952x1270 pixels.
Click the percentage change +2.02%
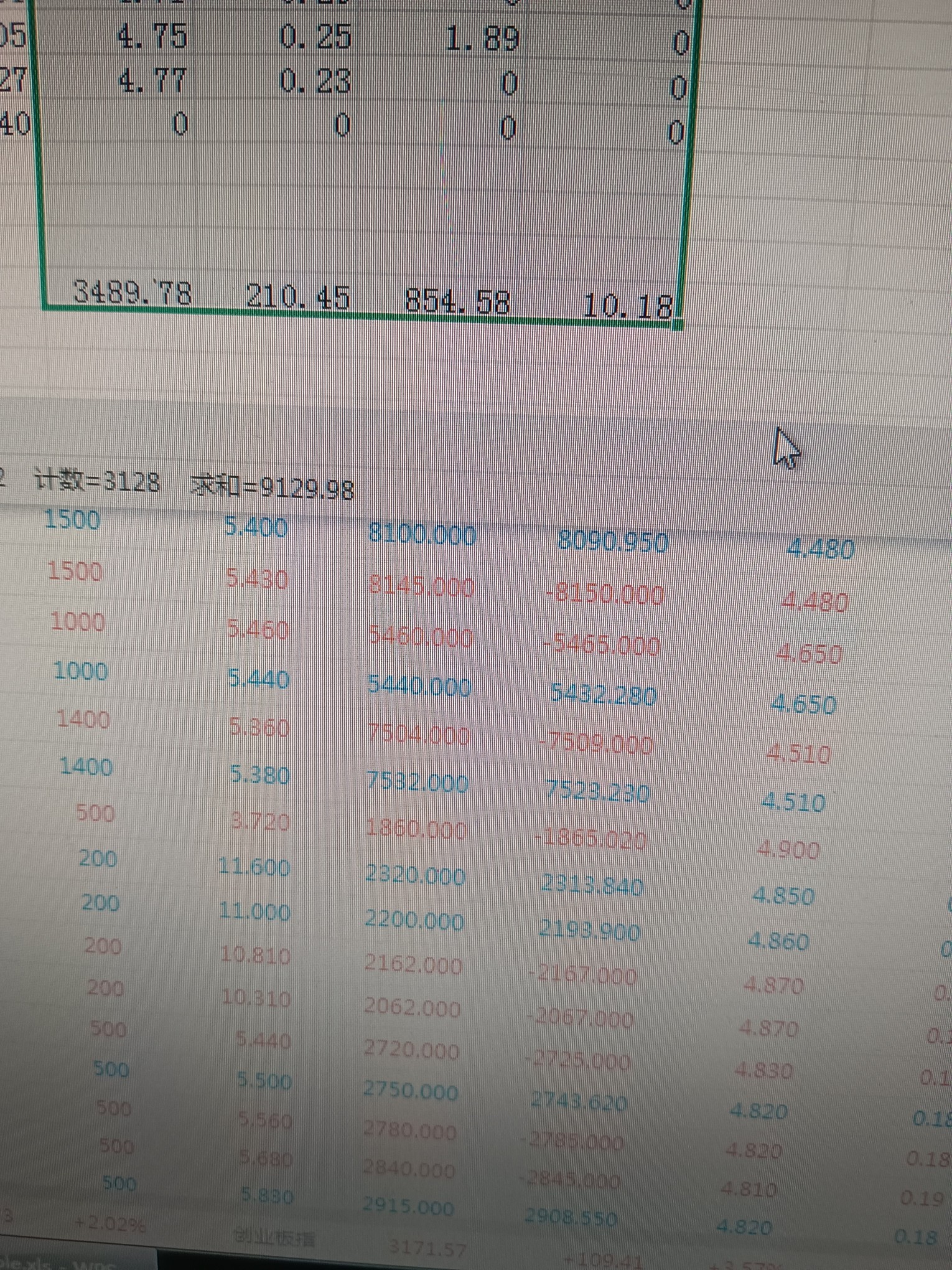[110, 1225]
